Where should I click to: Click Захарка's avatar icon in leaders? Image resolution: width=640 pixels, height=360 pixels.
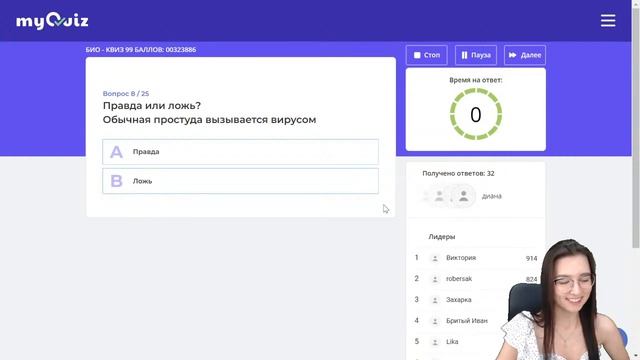point(435,300)
